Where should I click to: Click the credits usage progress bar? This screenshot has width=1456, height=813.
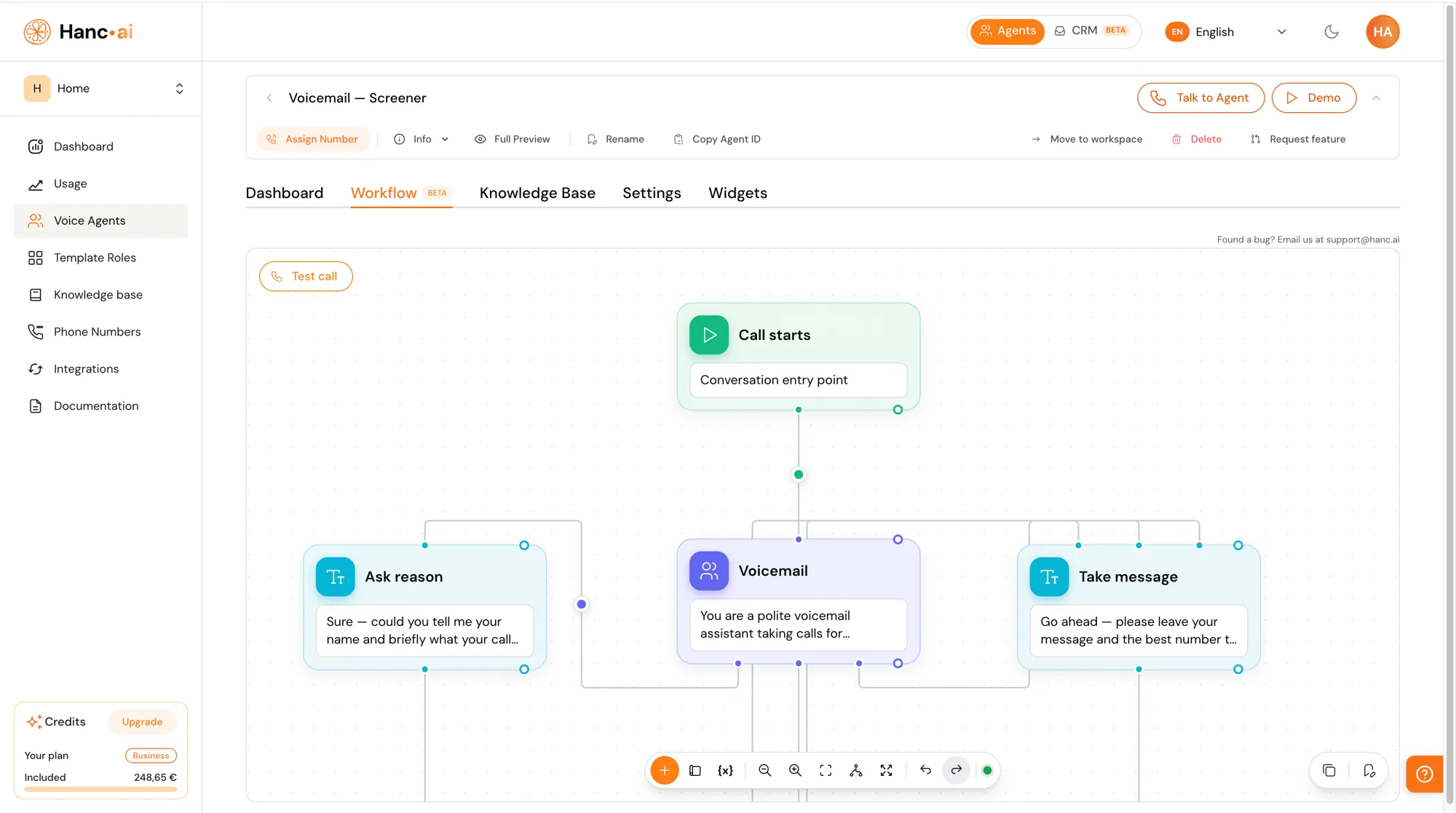pos(100,789)
